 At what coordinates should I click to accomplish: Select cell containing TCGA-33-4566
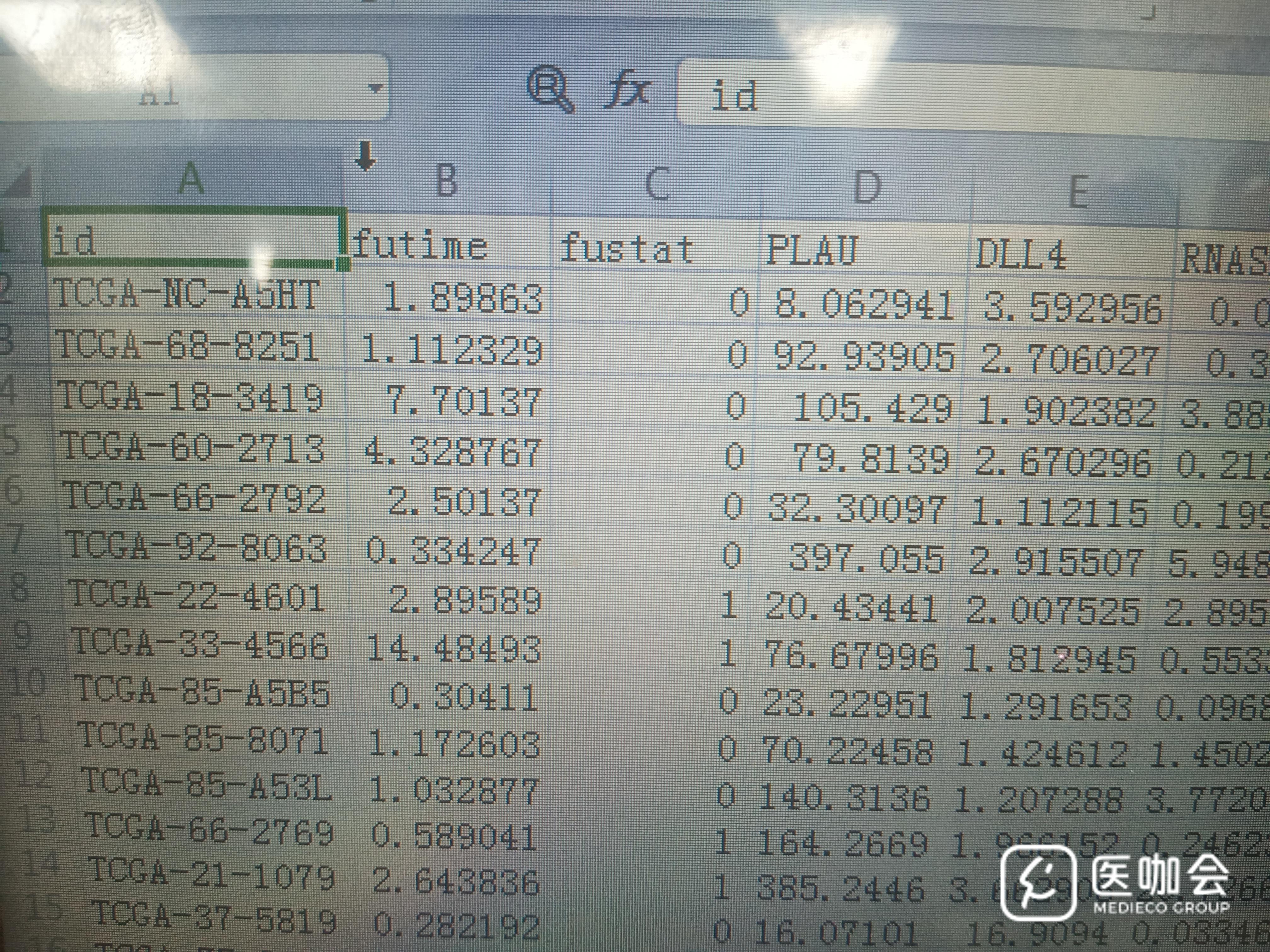point(199,644)
